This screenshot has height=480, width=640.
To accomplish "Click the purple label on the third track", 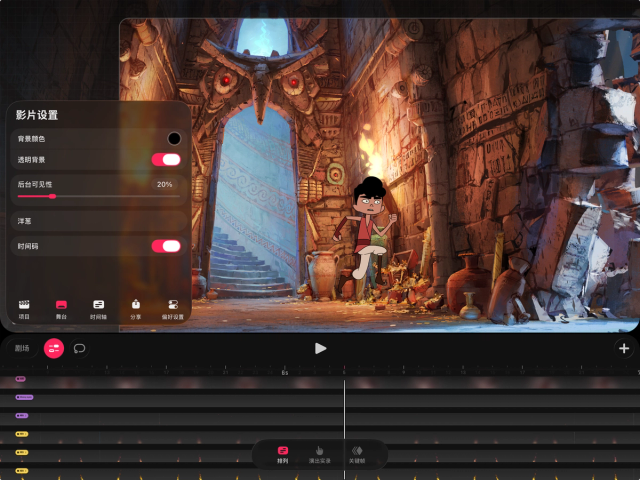I will [x=22, y=416].
